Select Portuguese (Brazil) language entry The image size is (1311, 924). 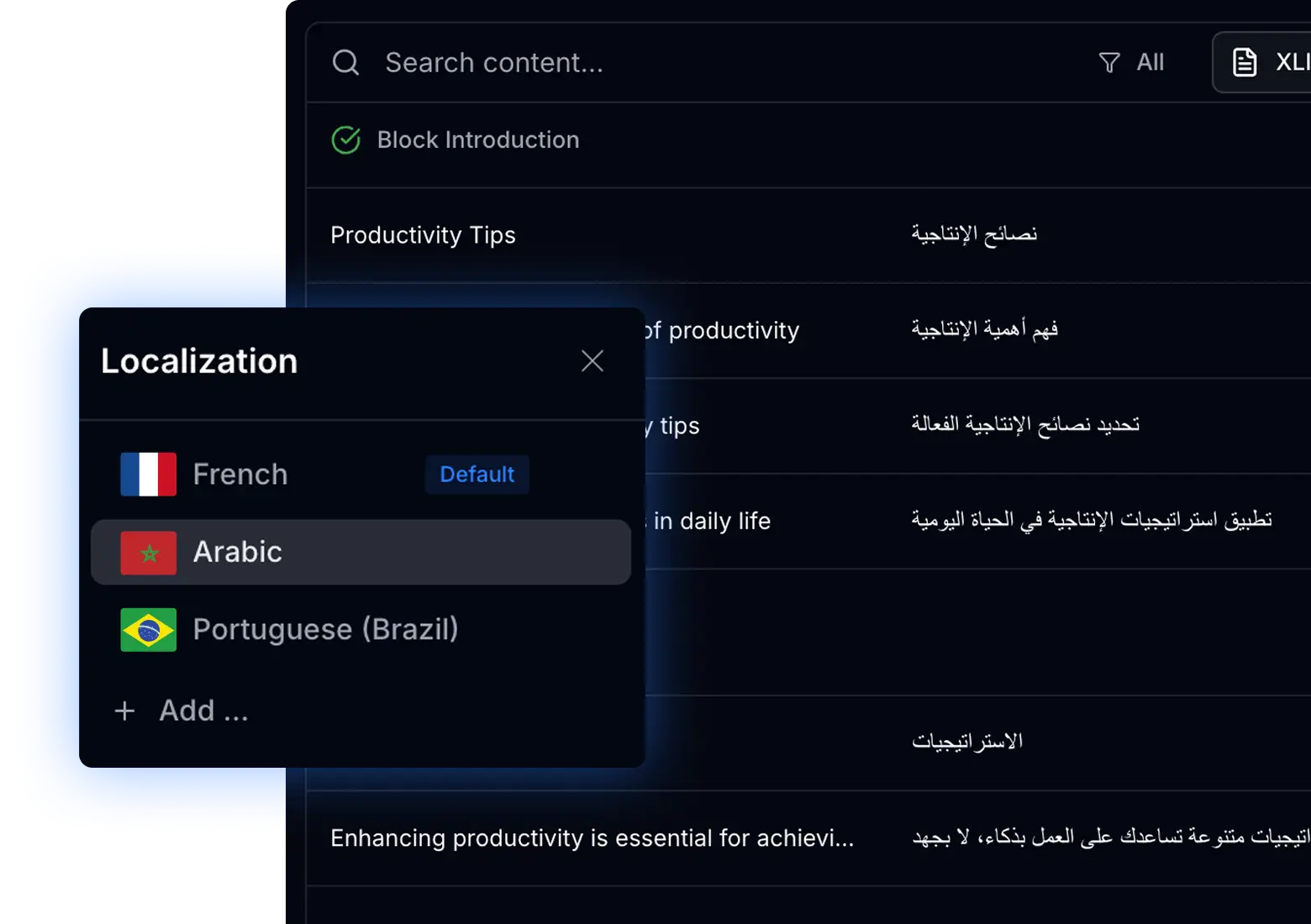(x=326, y=629)
